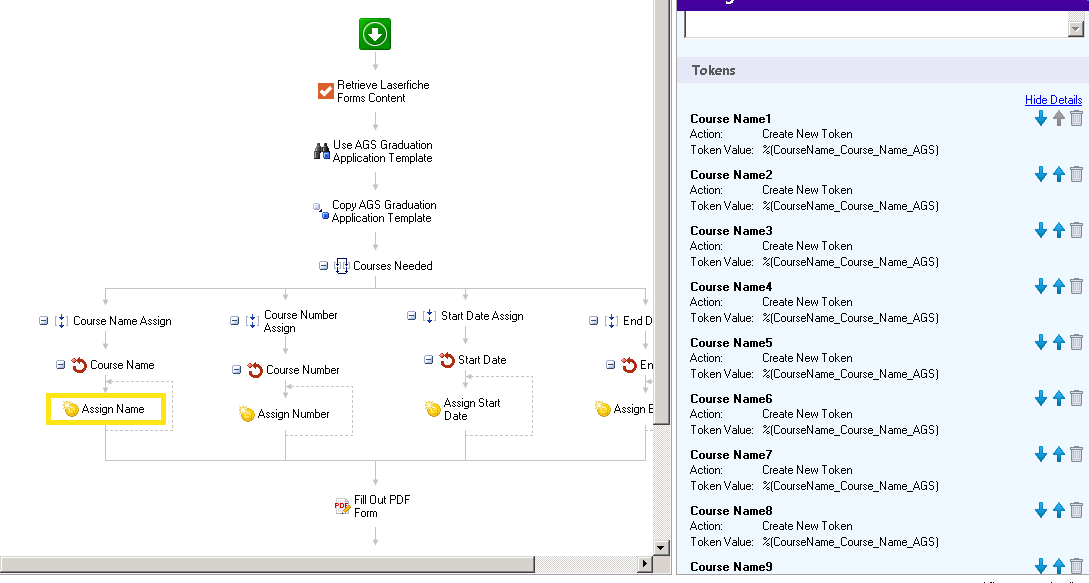This screenshot has width=1089, height=583.
Task: Select the Copy AGS Graduation Application Template icon
Action: [x=321, y=211]
